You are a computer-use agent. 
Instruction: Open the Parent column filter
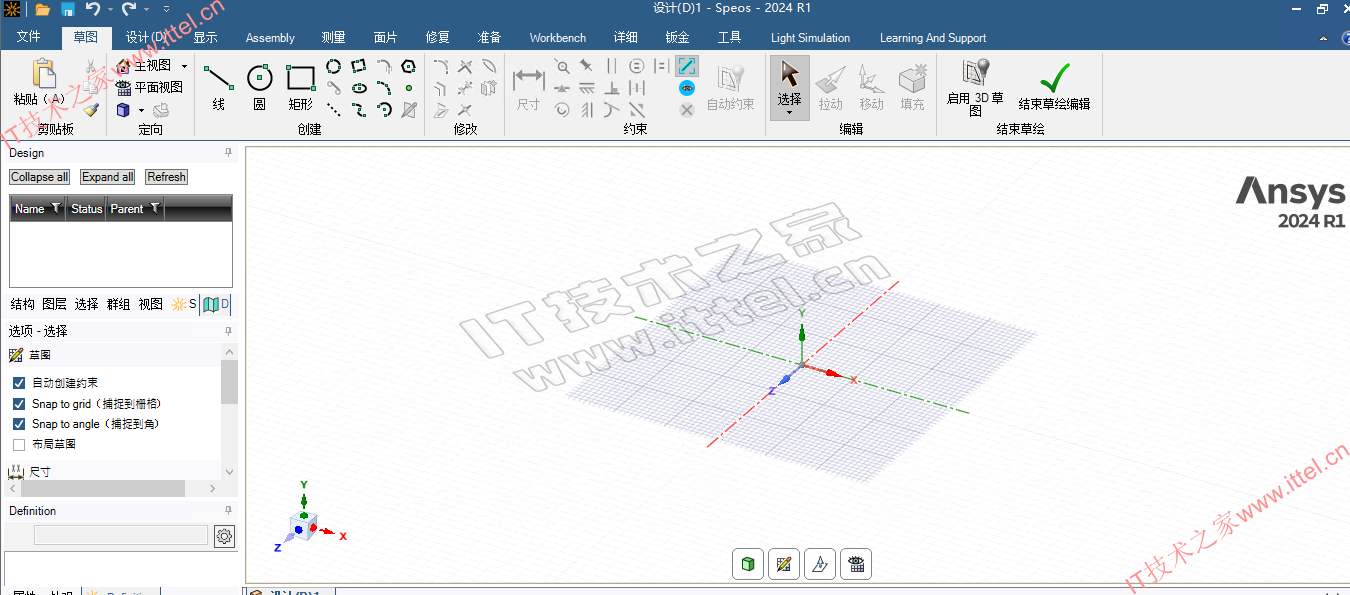(154, 208)
